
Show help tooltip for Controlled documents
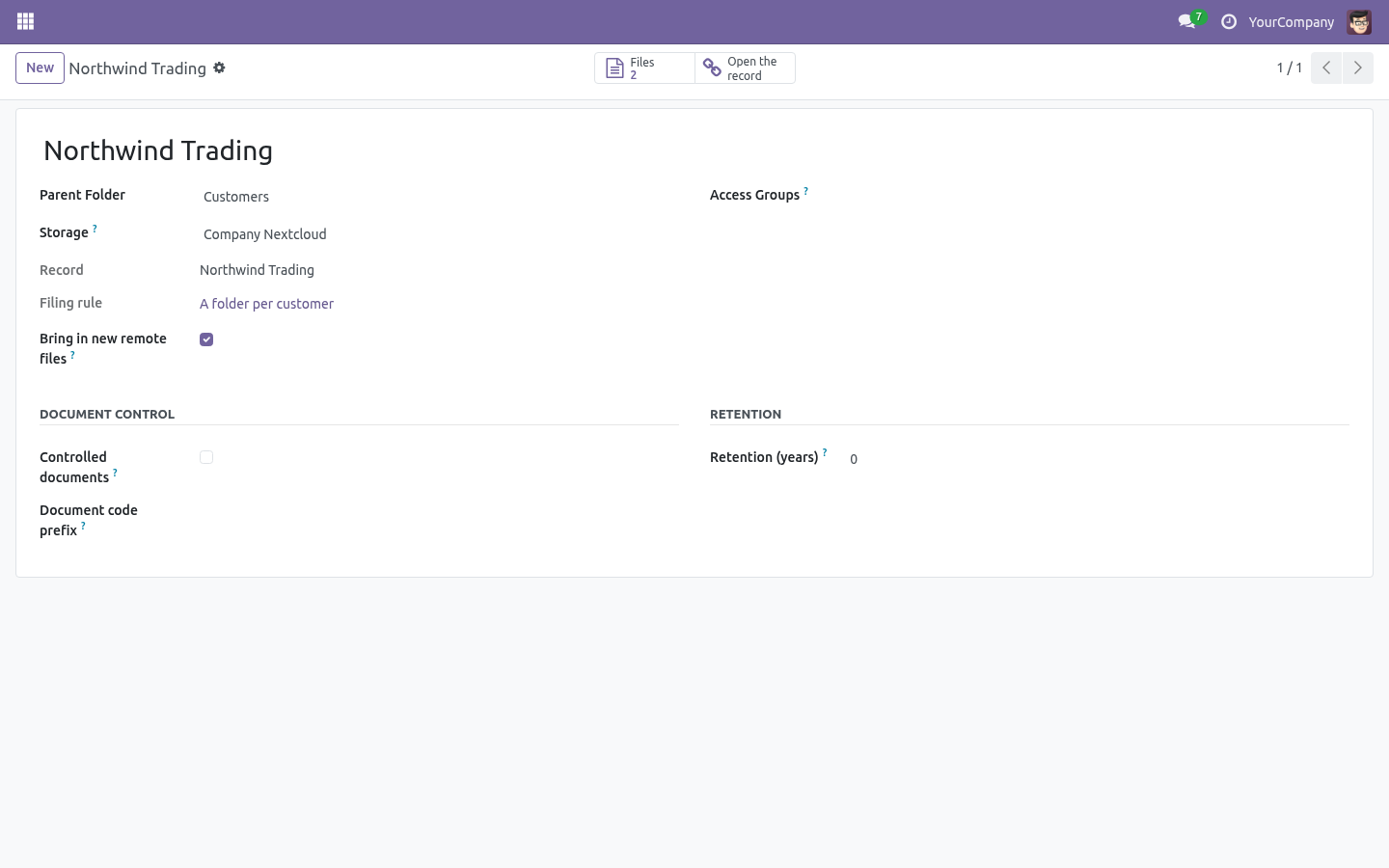[115, 473]
